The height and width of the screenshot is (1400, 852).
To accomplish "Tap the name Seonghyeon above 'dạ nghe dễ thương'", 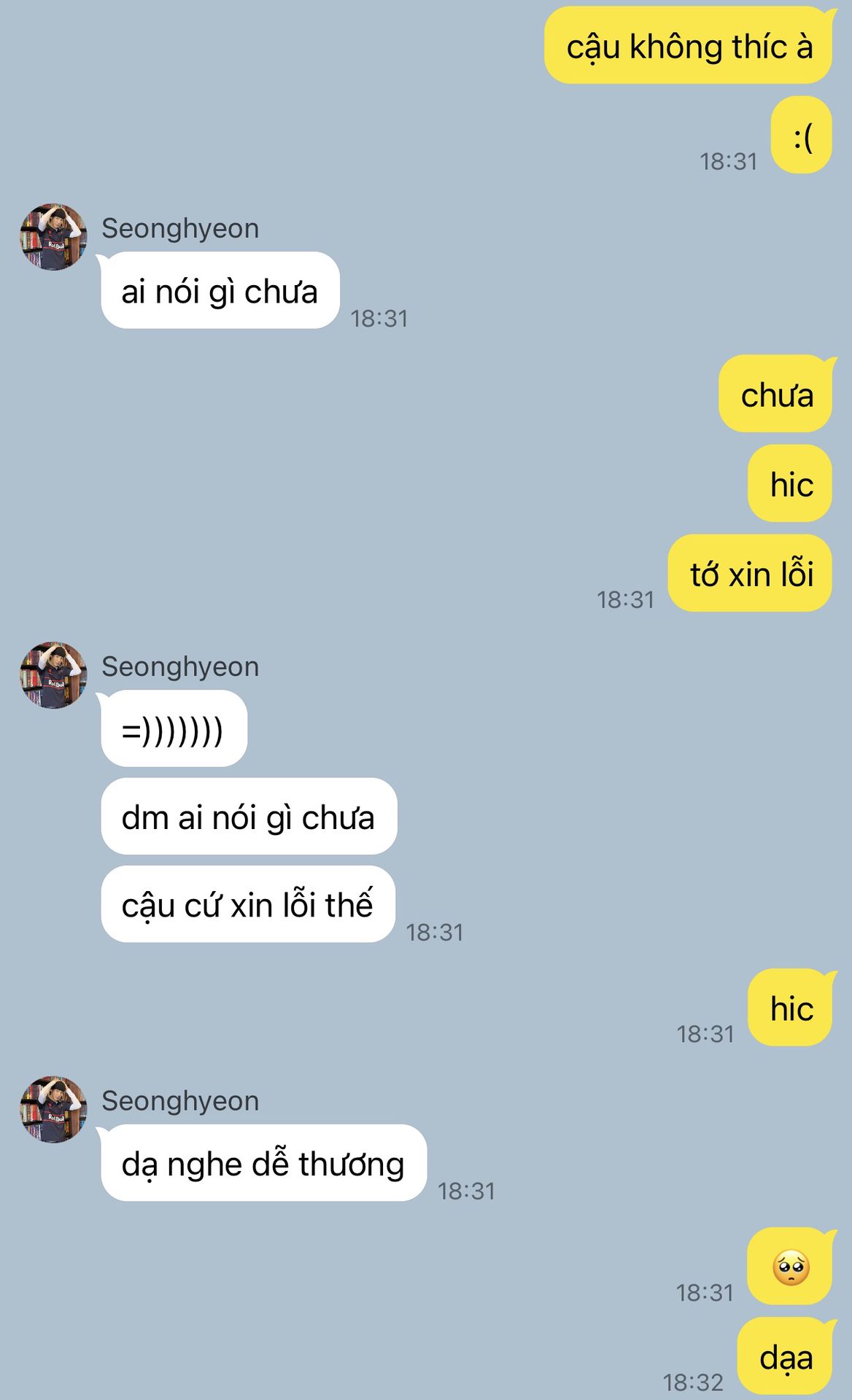I will [x=180, y=1100].
